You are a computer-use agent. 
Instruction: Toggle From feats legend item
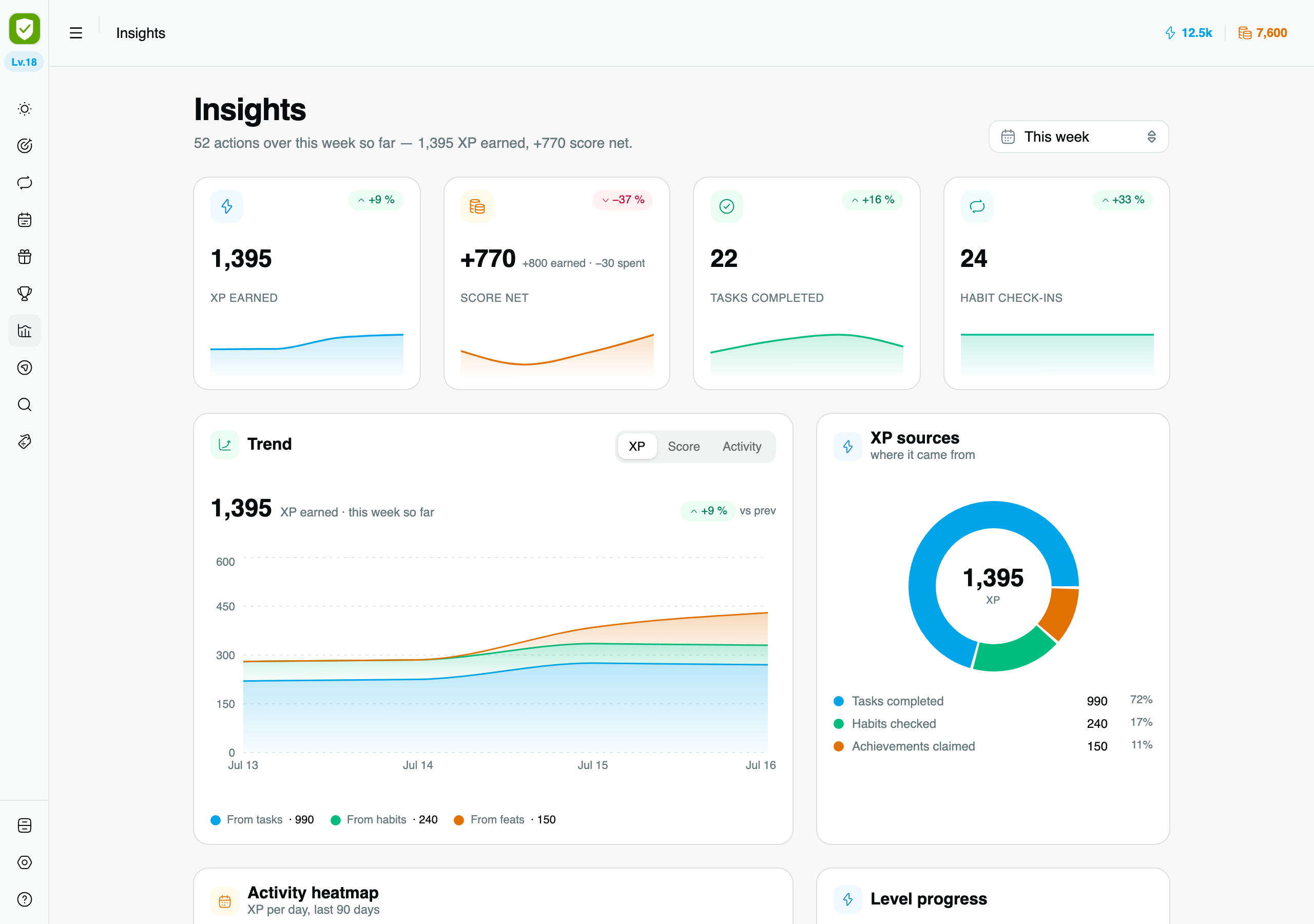[505, 819]
